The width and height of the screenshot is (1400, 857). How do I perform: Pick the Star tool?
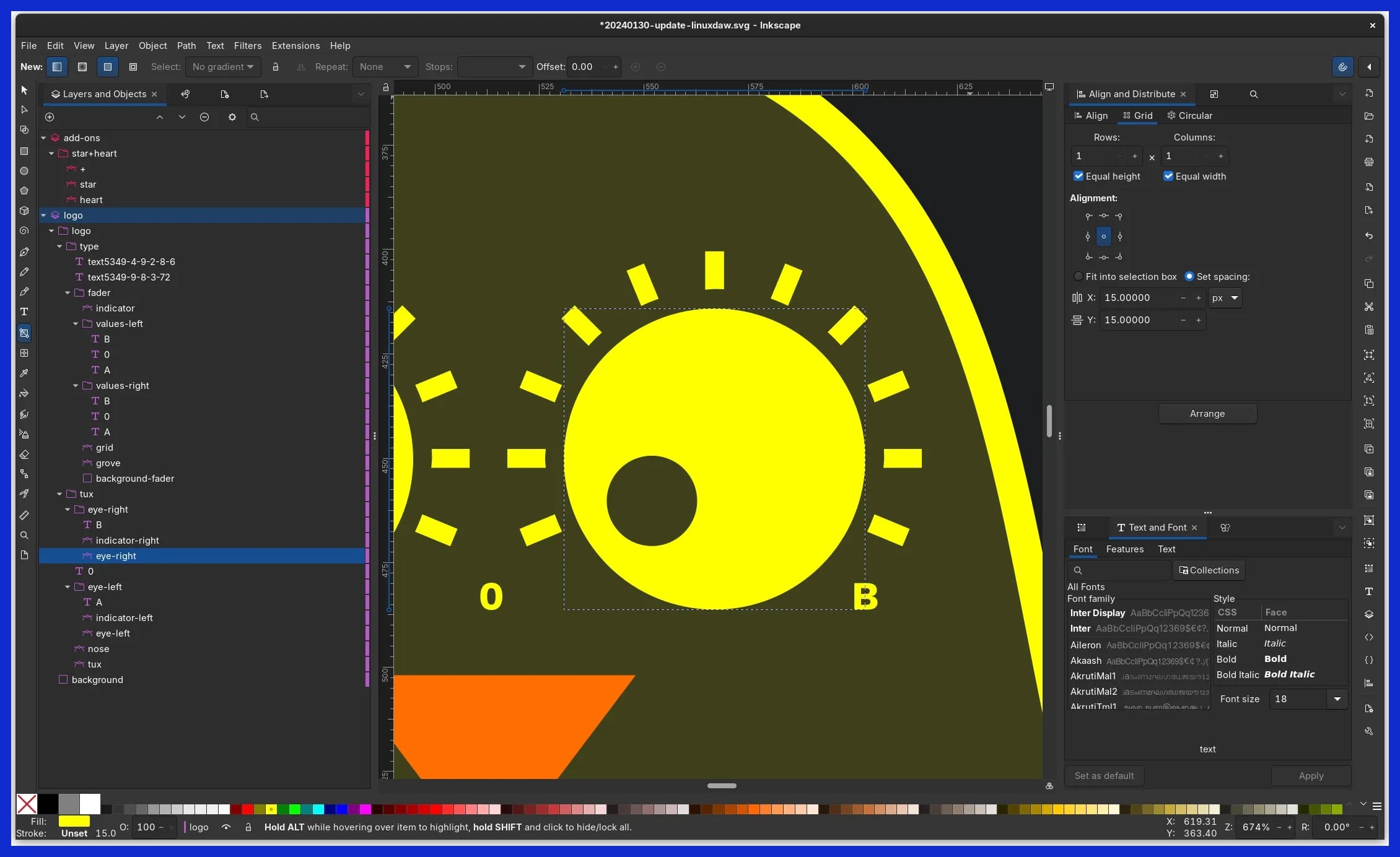(x=25, y=190)
